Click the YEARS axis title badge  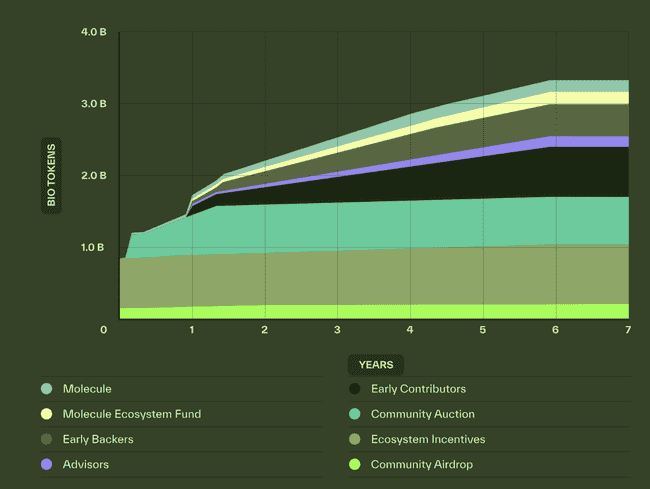pyautogui.click(x=376, y=365)
